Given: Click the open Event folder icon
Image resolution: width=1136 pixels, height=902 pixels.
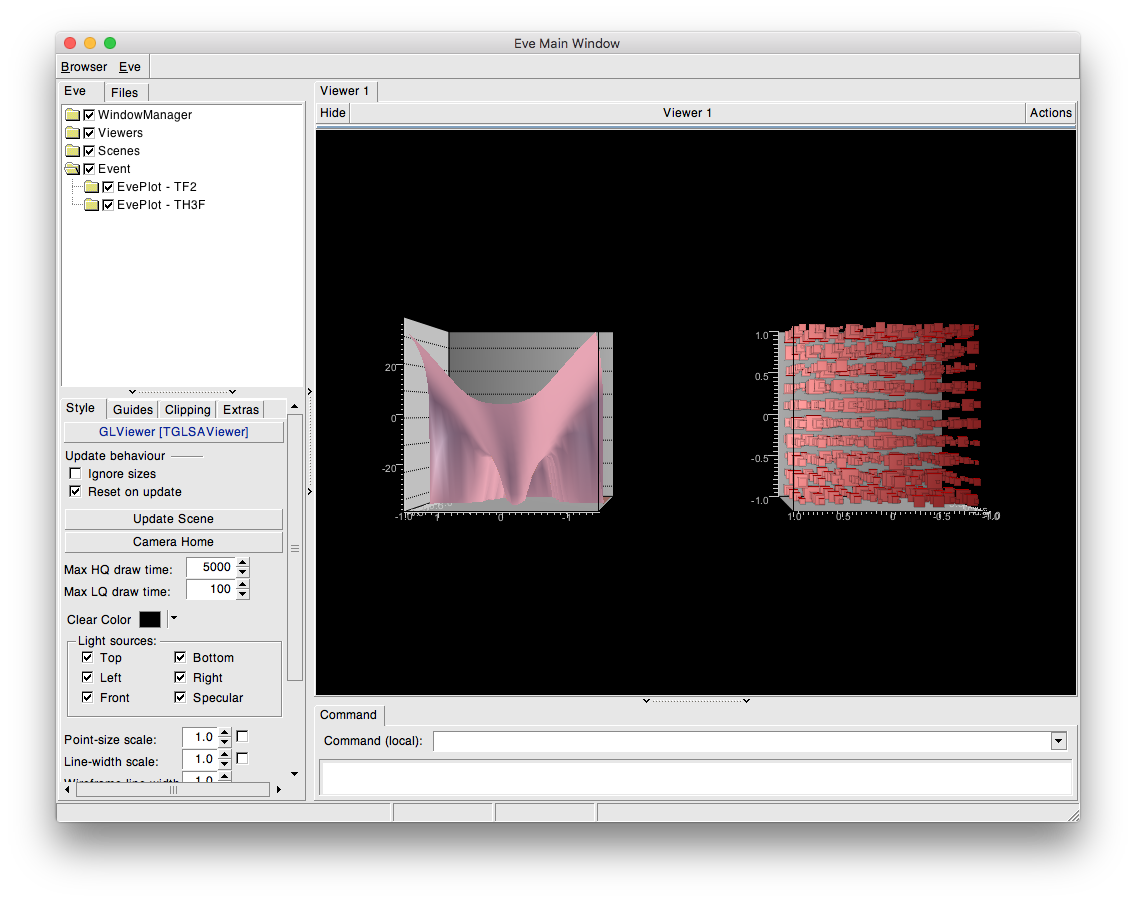Looking at the screenshot, I should click(72, 169).
